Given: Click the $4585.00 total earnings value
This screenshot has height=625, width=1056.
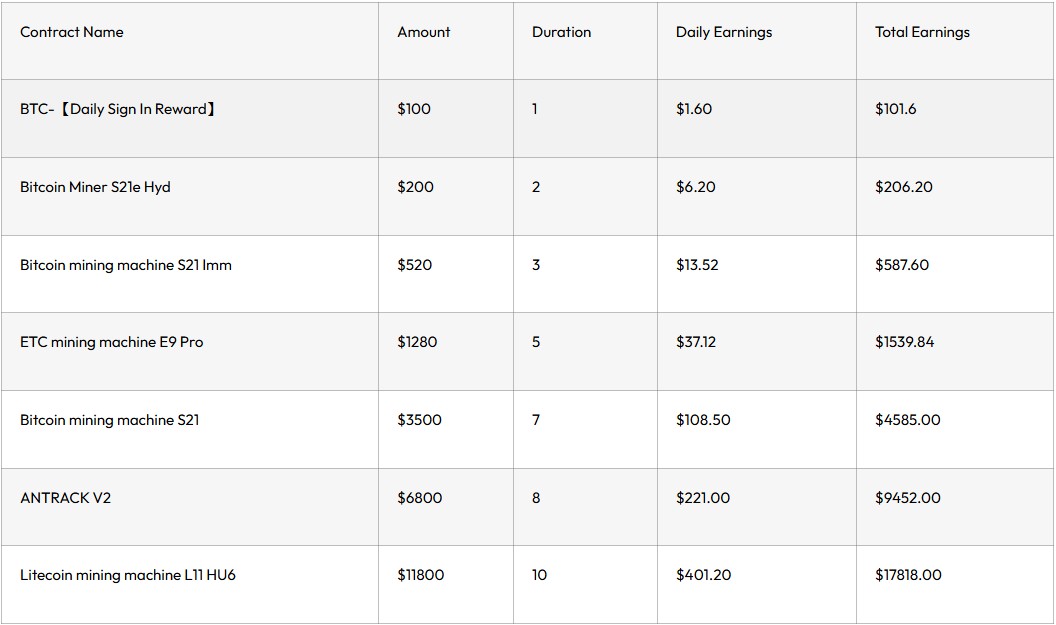Looking at the screenshot, I should 907,420.
